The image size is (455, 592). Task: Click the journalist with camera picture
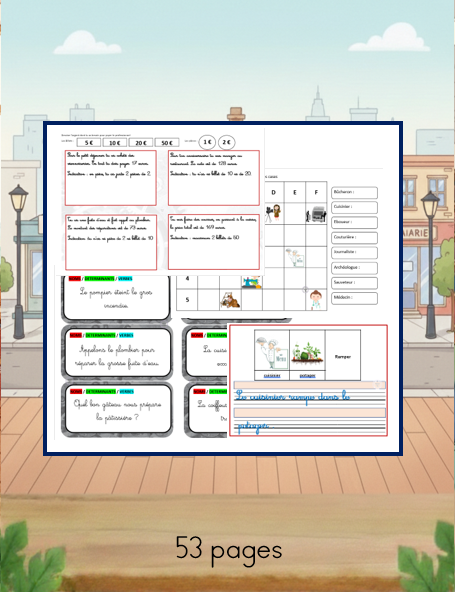(x=273, y=213)
